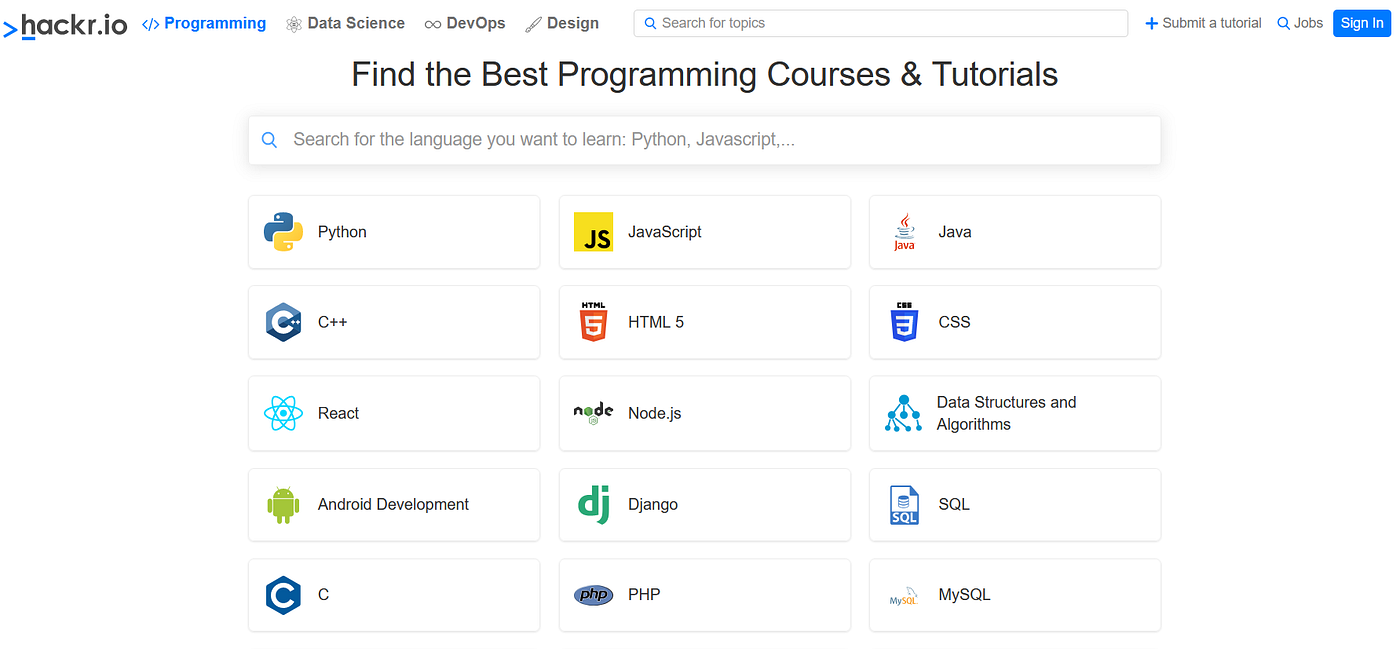
Task: Click the magnifier icon in top search bar
Action: click(651, 23)
